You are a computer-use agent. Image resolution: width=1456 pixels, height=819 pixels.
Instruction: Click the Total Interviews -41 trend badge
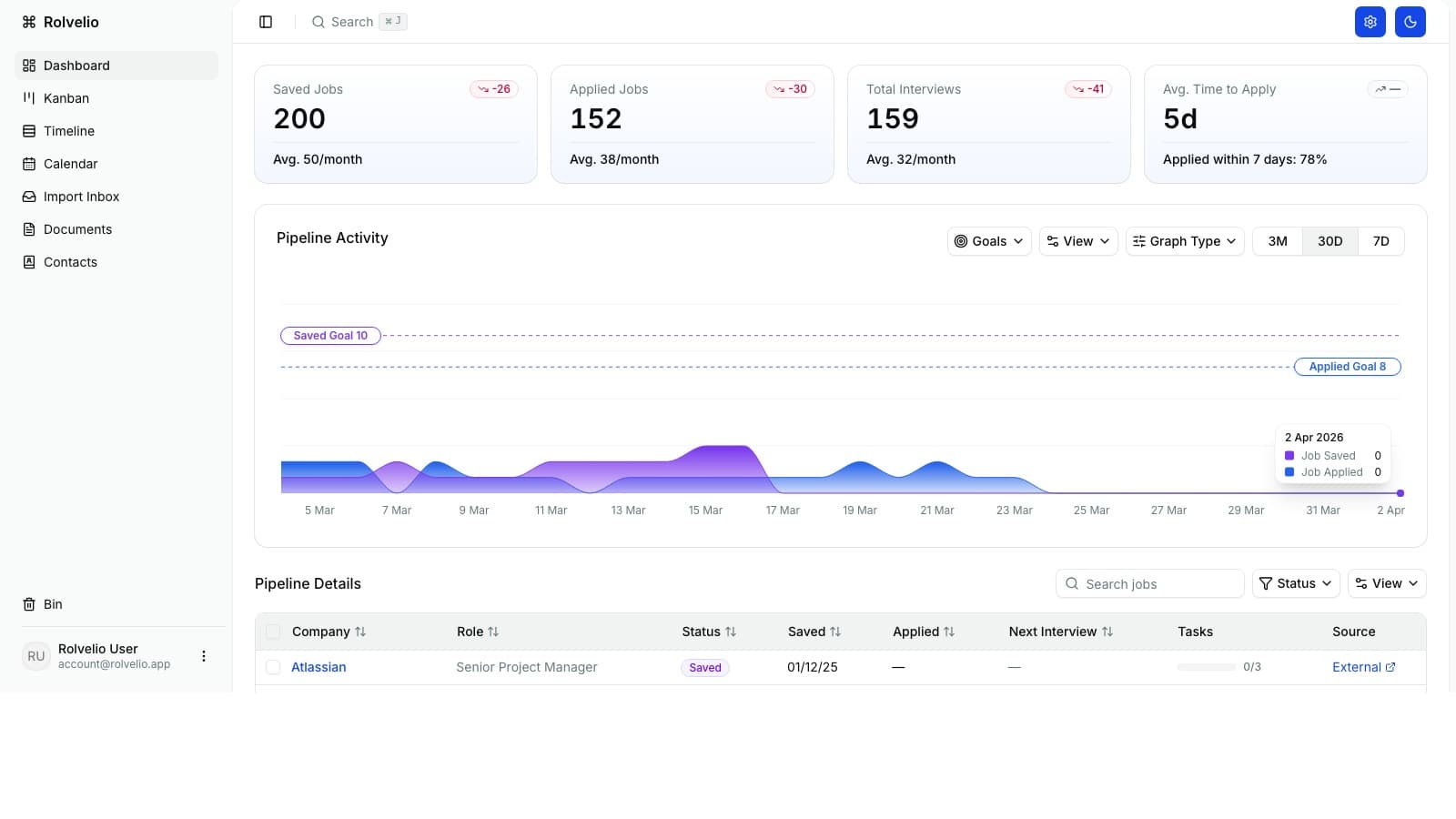click(x=1087, y=89)
